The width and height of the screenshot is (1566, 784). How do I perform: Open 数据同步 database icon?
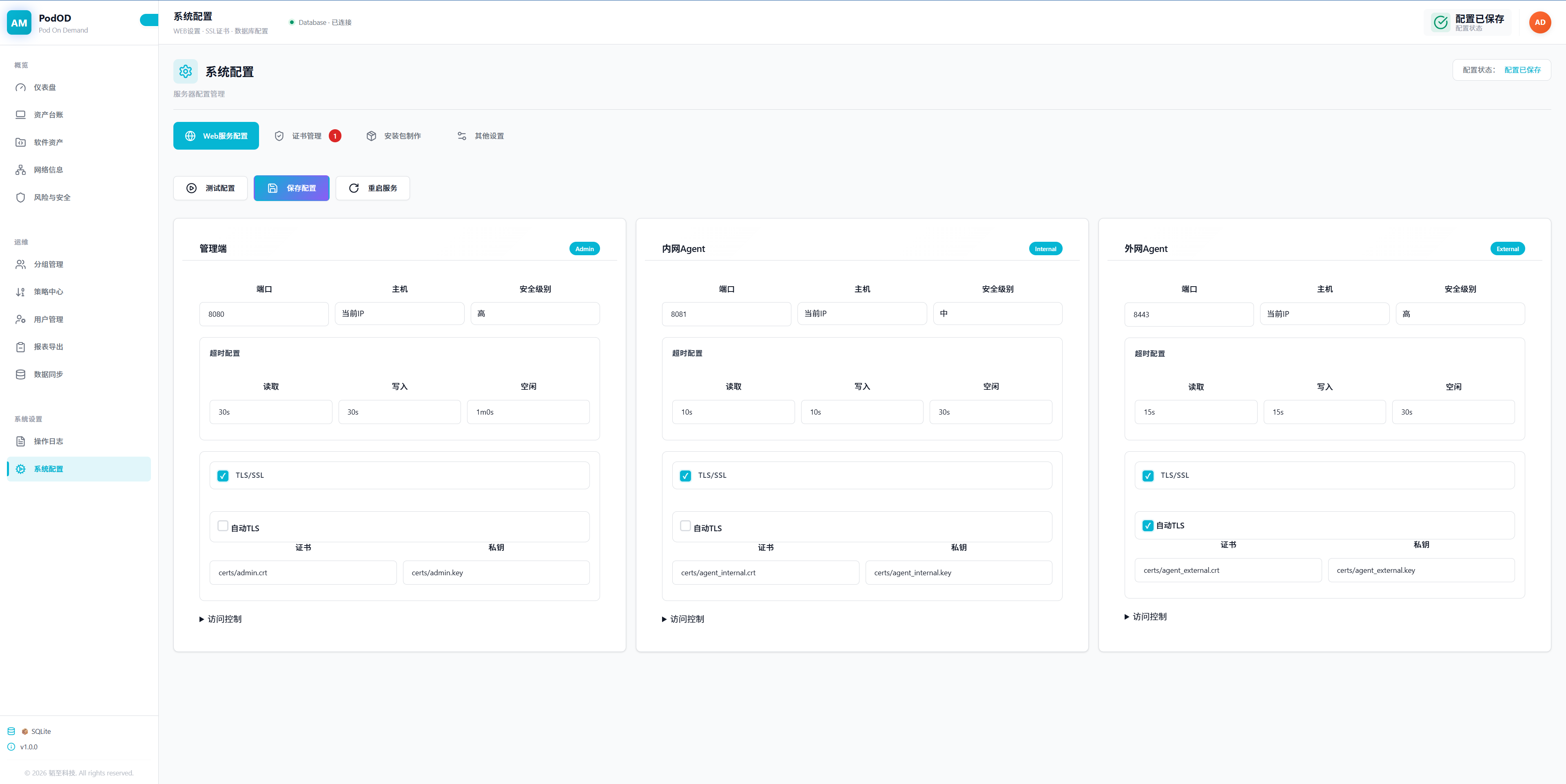pyautogui.click(x=21, y=374)
